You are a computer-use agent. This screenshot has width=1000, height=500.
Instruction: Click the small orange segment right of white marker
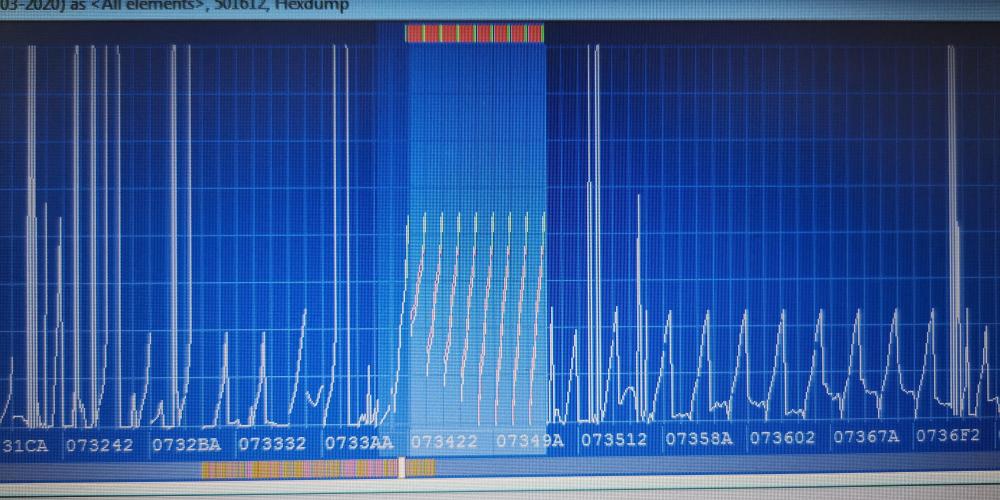[420, 467]
